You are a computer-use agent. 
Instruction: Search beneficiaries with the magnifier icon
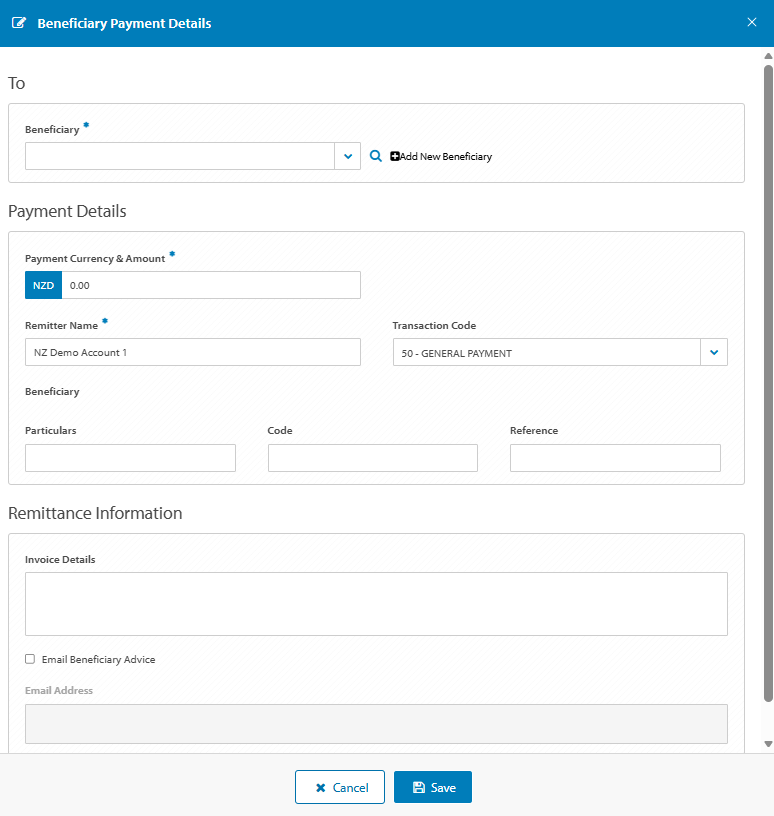click(x=375, y=156)
